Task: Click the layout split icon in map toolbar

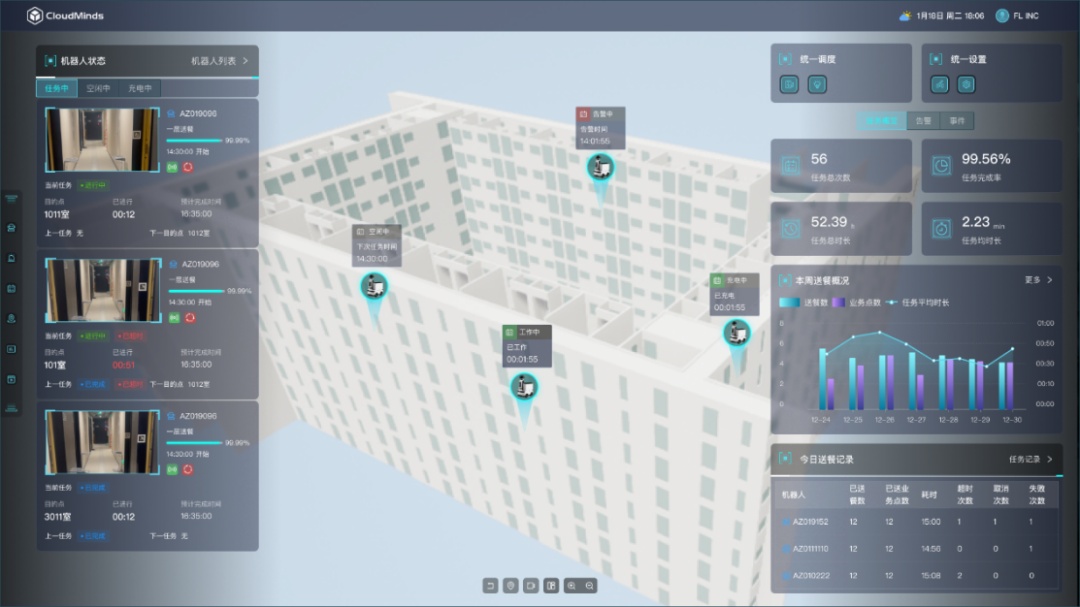Action: click(551, 586)
